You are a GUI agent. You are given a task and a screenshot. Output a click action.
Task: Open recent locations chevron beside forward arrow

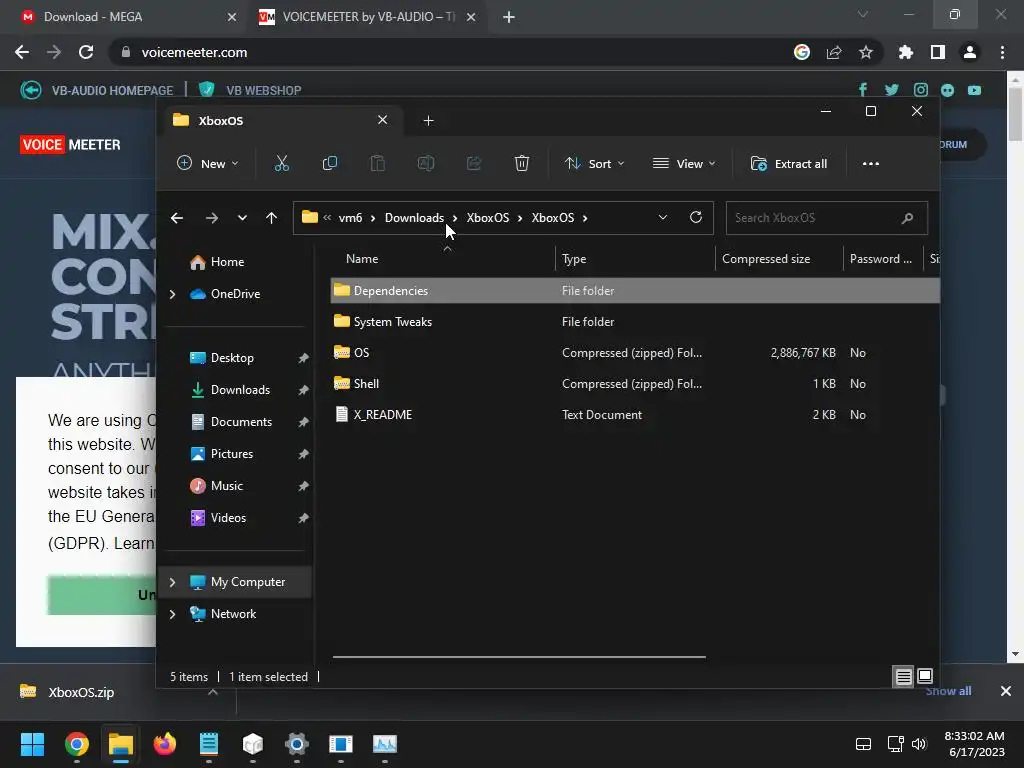pos(242,217)
